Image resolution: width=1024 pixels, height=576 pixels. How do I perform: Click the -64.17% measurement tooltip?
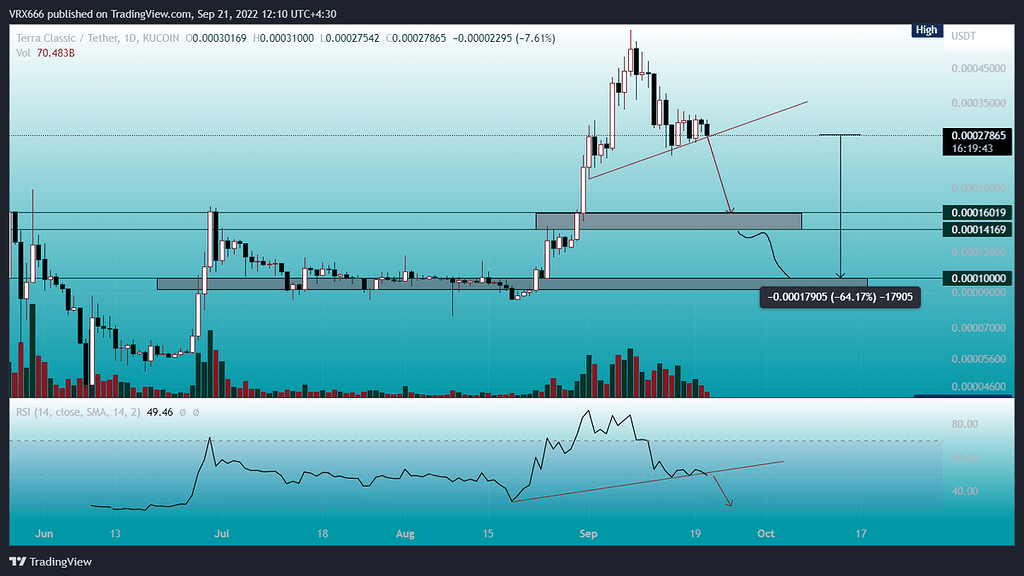tap(838, 297)
